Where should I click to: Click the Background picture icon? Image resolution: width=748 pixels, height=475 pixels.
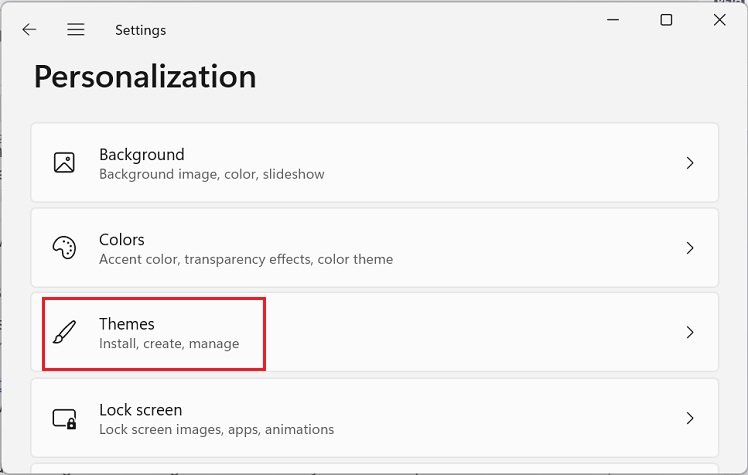tap(64, 163)
